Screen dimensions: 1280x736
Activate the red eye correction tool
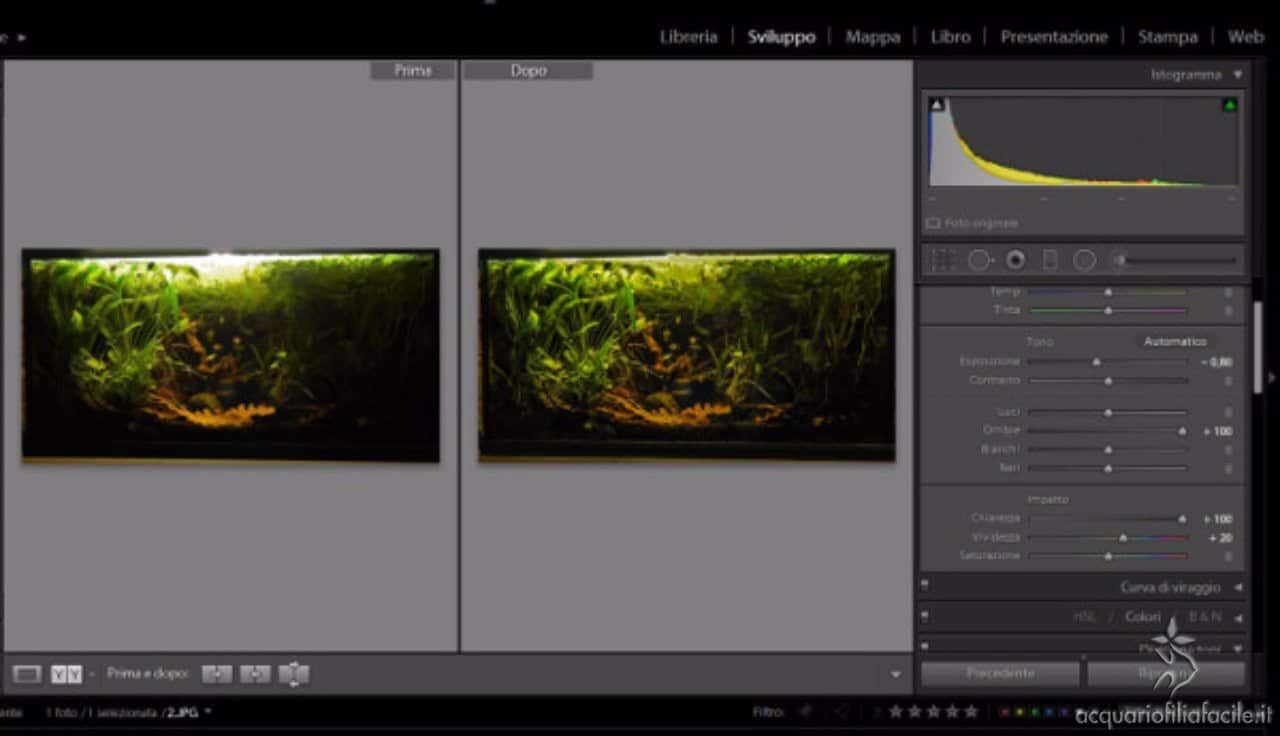pyautogui.click(x=1015, y=261)
